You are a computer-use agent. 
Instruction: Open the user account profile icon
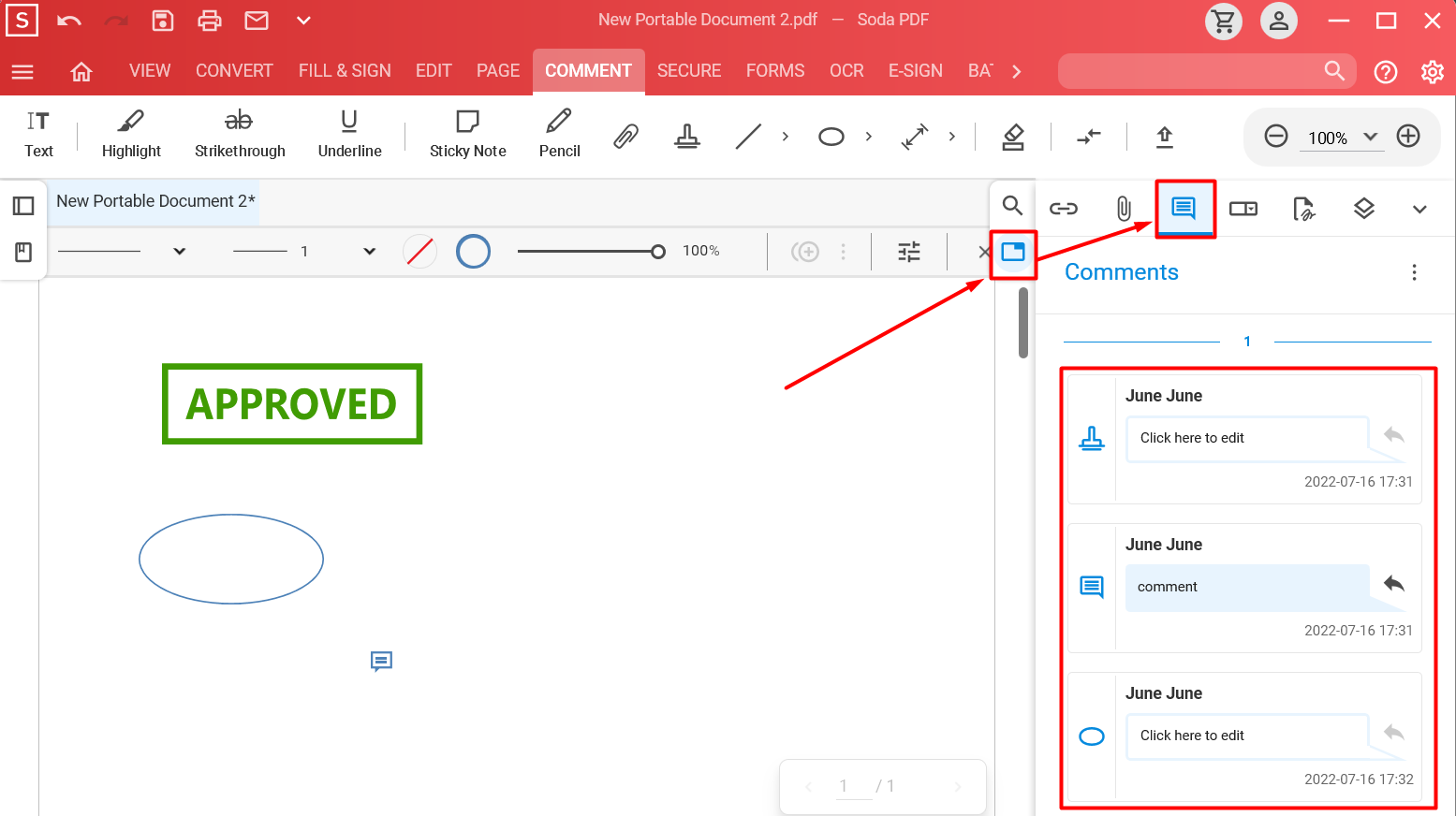[x=1279, y=21]
